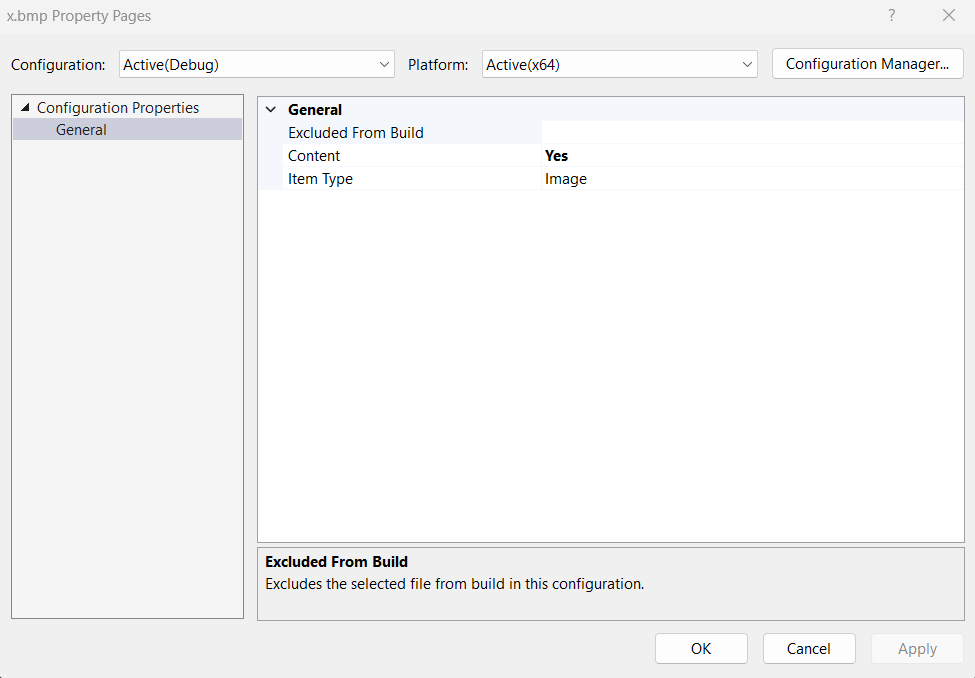Open Configuration Manager
This screenshot has height=678, width=975.
[x=867, y=64]
